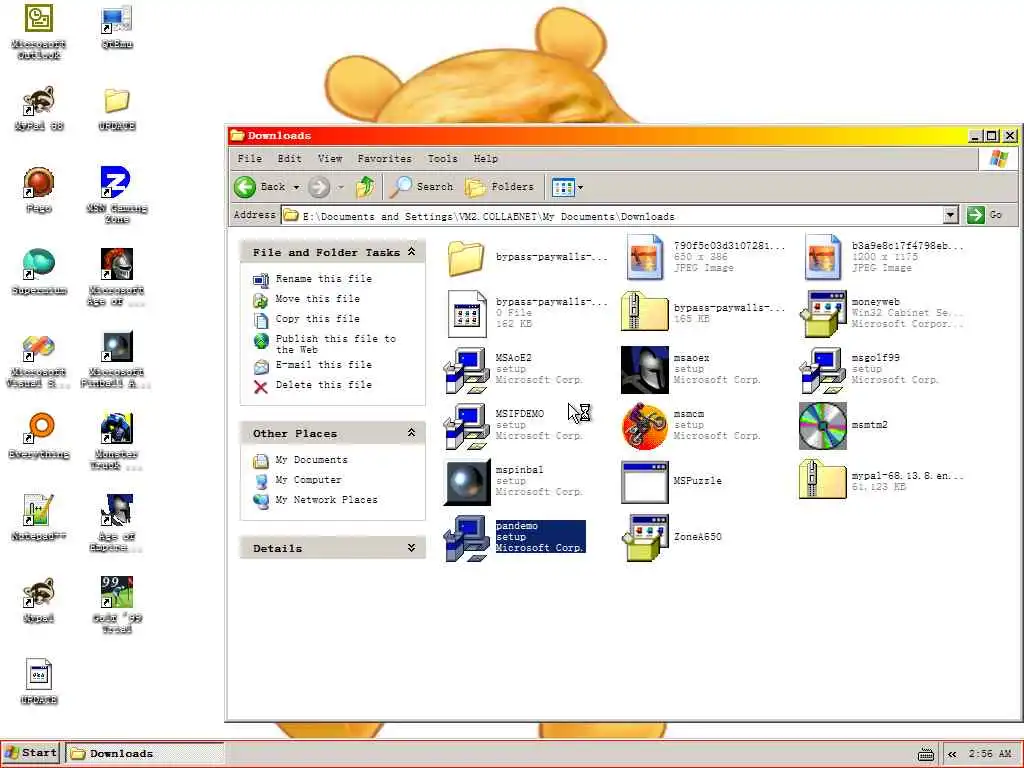Image resolution: width=1024 pixels, height=768 pixels.
Task: Open the Pegs desktop shortcut
Action: [39, 190]
